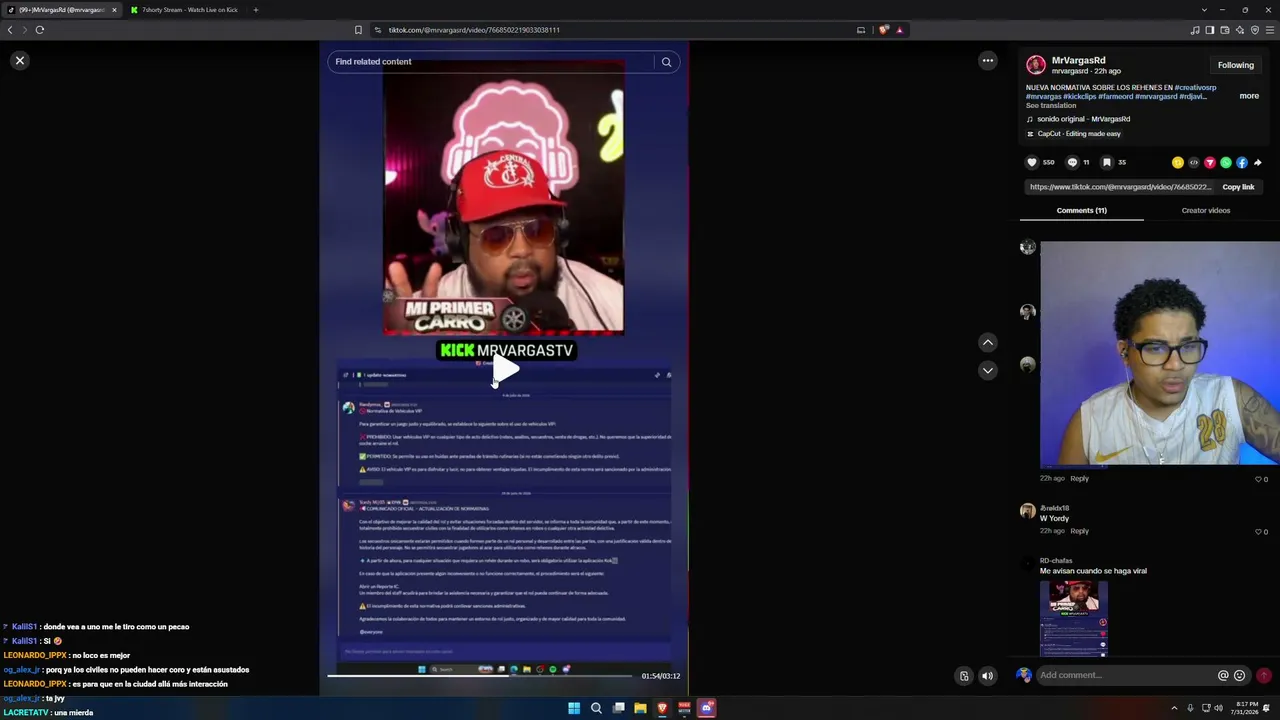Open the Brave VPN shield icon
1280x720 pixels.
pyautogui.click(x=1255, y=30)
